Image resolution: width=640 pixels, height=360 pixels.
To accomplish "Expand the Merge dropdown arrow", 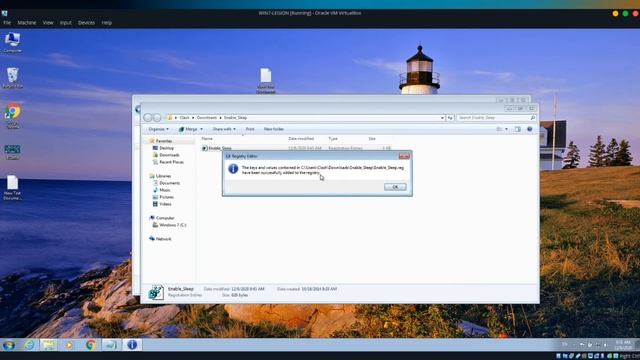I will (x=201, y=129).
